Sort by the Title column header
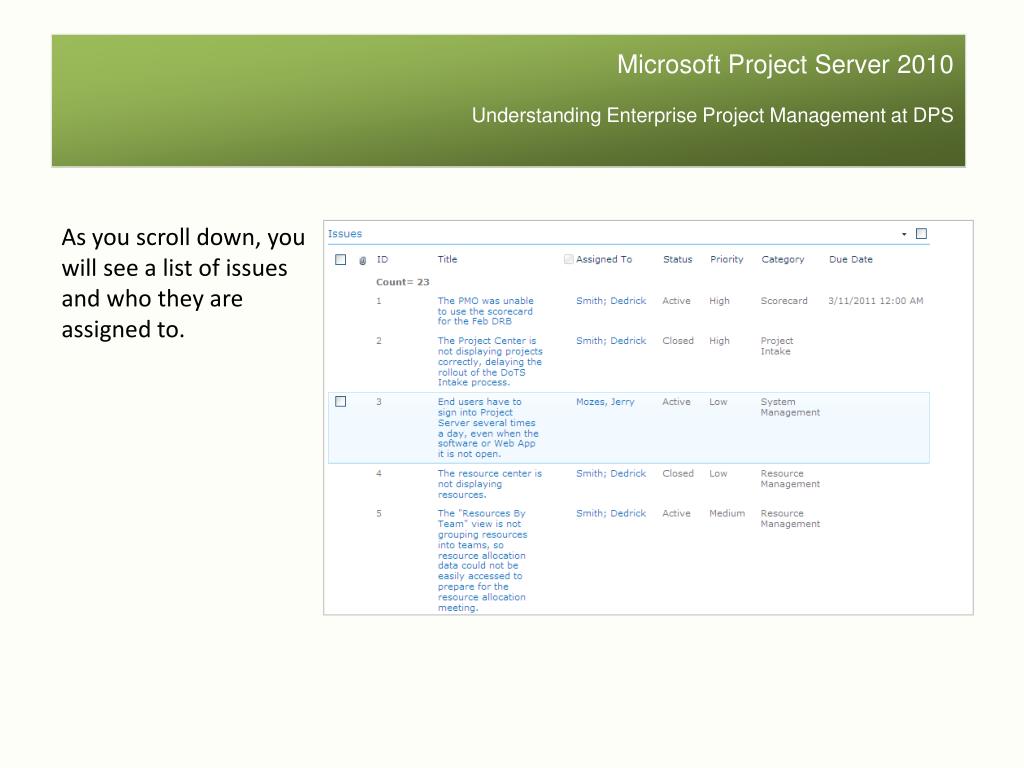 [x=447, y=259]
